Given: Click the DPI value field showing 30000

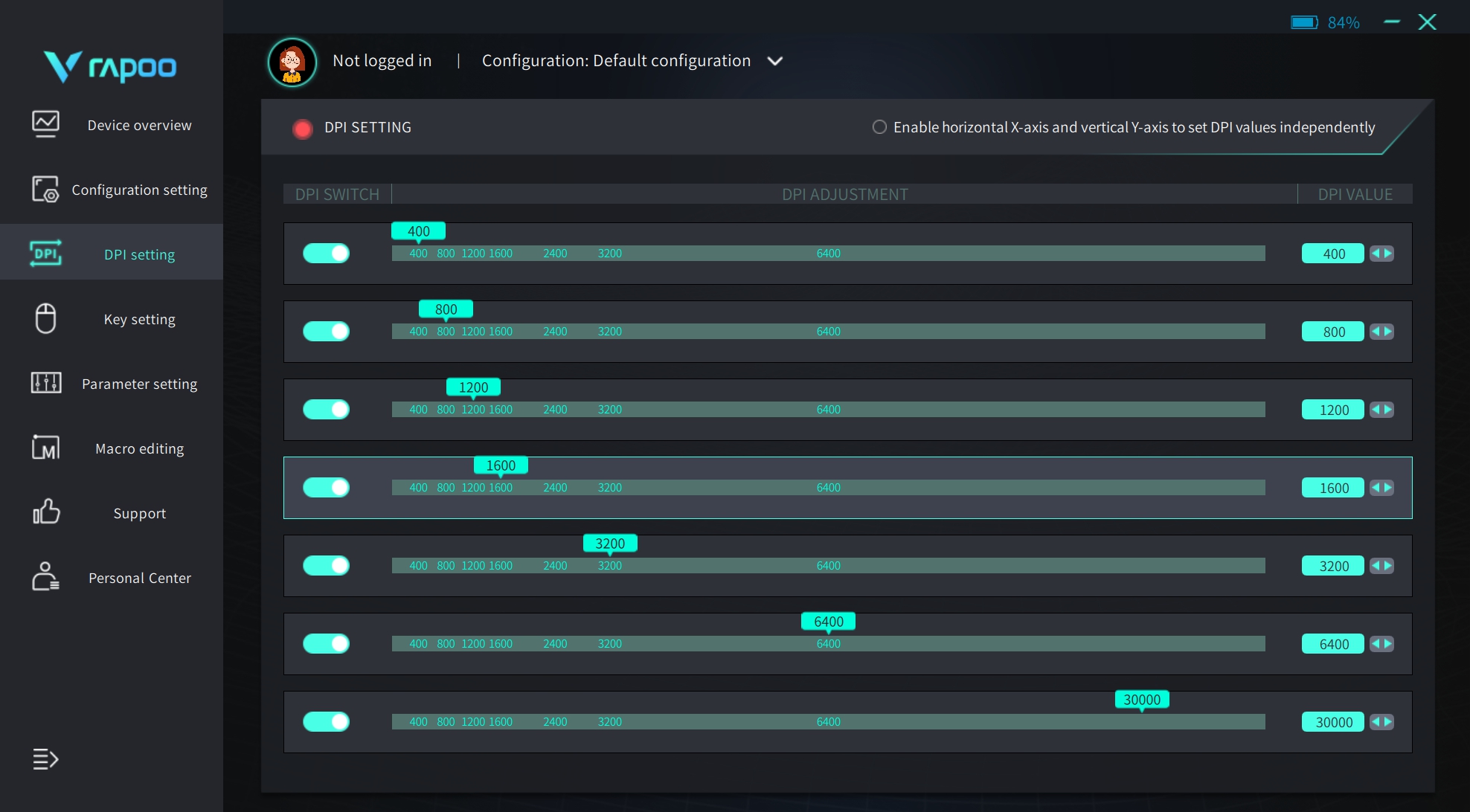Looking at the screenshot, I should click(1333, 722).
